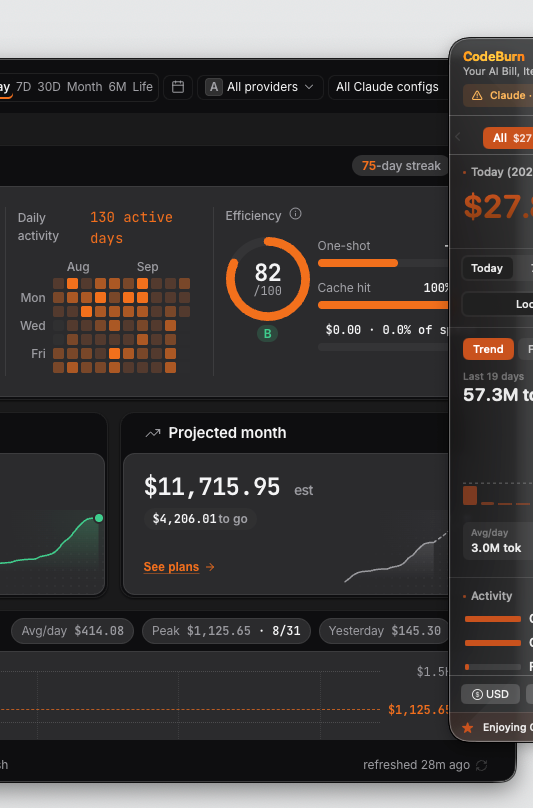533x808 pixels.
Task: Select the 6M time range
Action: pyautogui.click(x=118, y=87)
